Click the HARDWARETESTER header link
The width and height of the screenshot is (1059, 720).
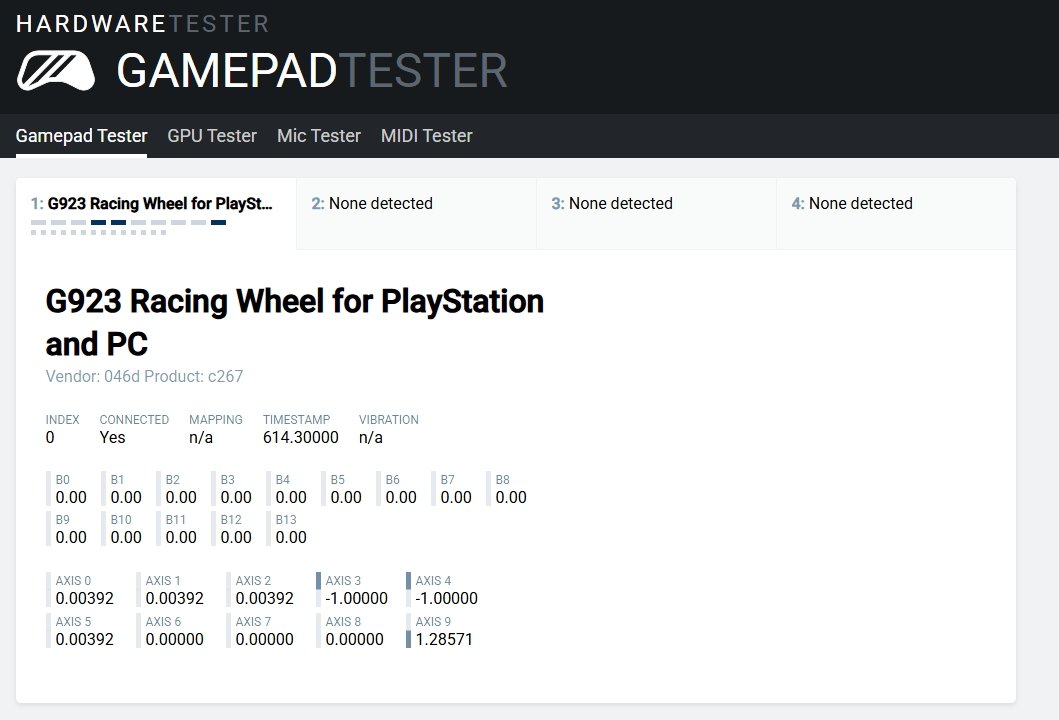pyautogui.click(x=142, y=24)
